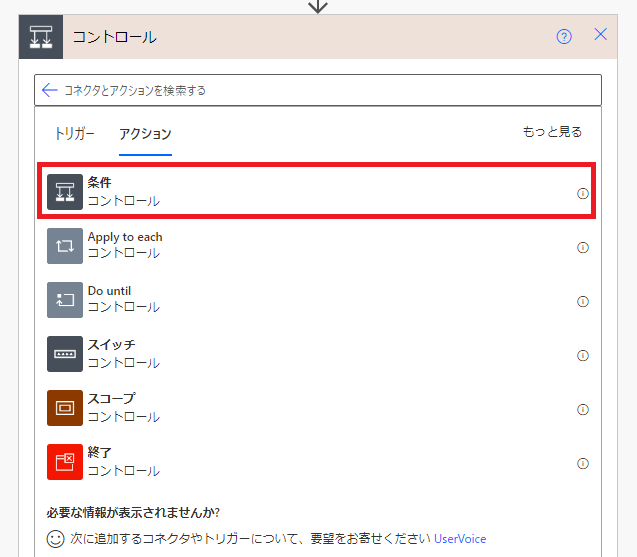
Task: Show info for the スイッチ action
Action: coord(583,355)
